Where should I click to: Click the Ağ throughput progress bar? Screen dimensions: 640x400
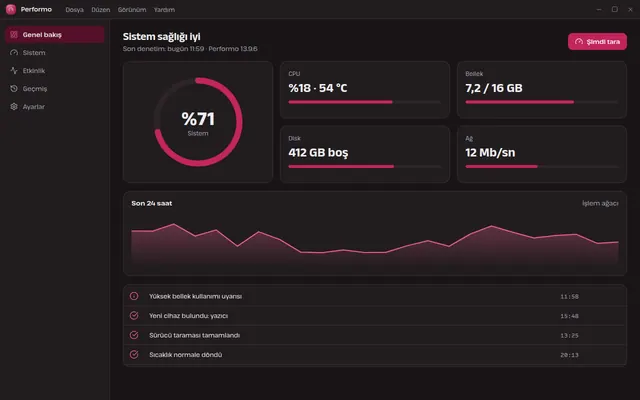pos(542,167)
